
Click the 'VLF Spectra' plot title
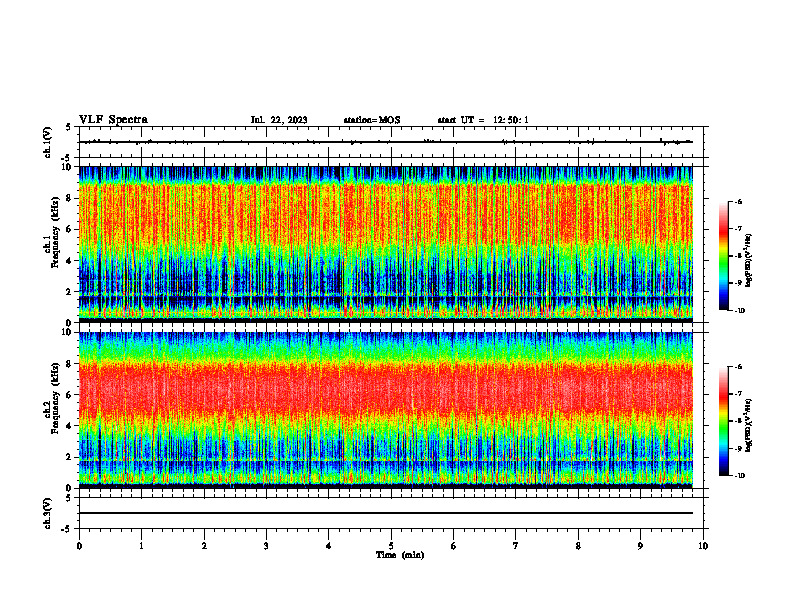(x=113, y=120)
